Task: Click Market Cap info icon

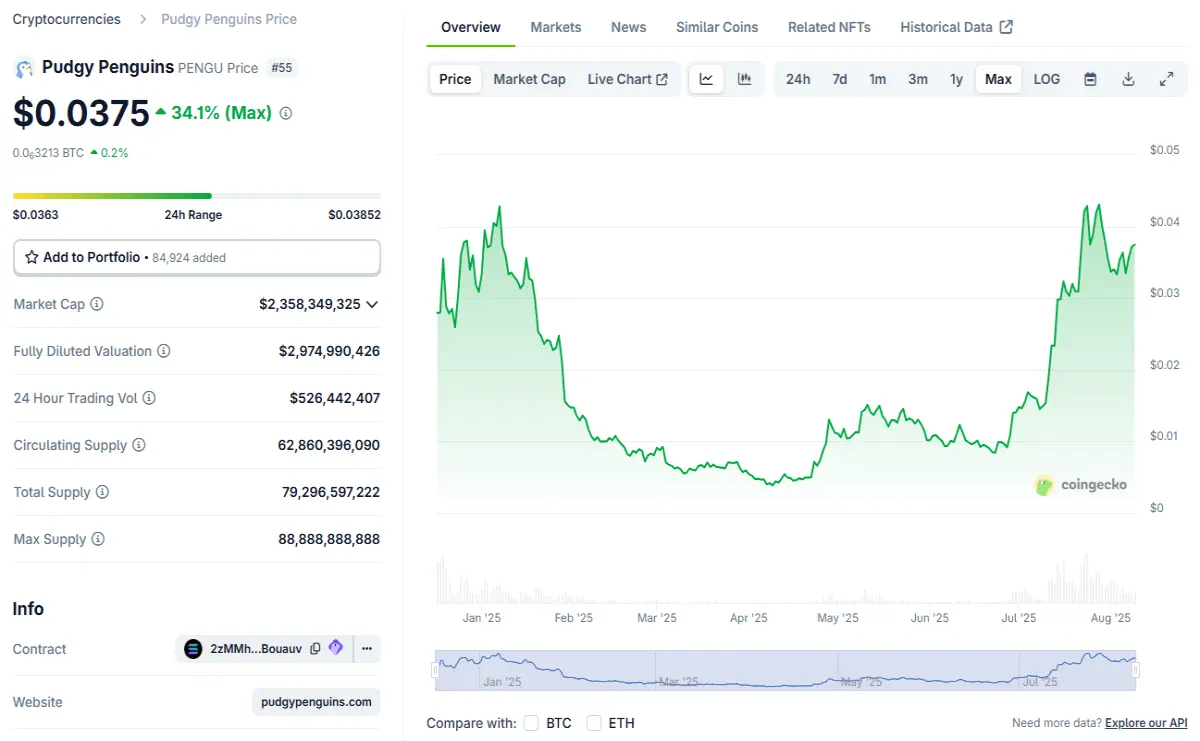Action: (x=97, y=304)
